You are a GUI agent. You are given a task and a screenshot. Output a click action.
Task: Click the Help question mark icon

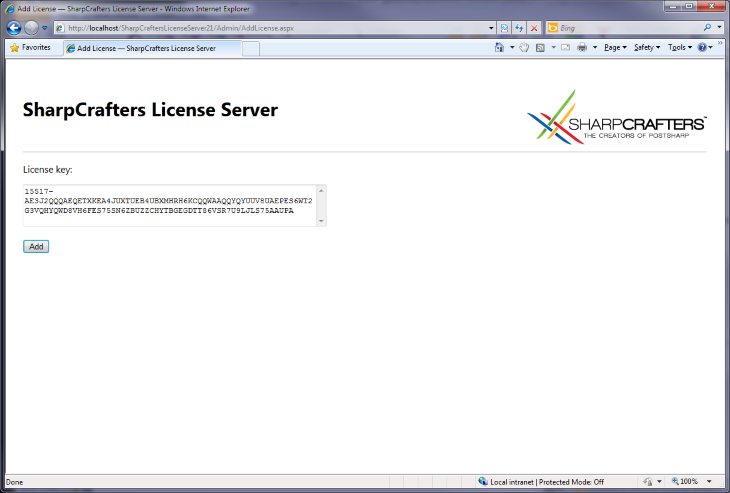[702, 47]
